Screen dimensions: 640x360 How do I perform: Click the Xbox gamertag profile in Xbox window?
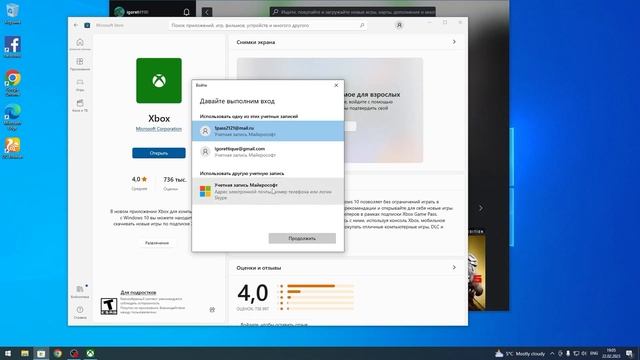tap(131, 12)
